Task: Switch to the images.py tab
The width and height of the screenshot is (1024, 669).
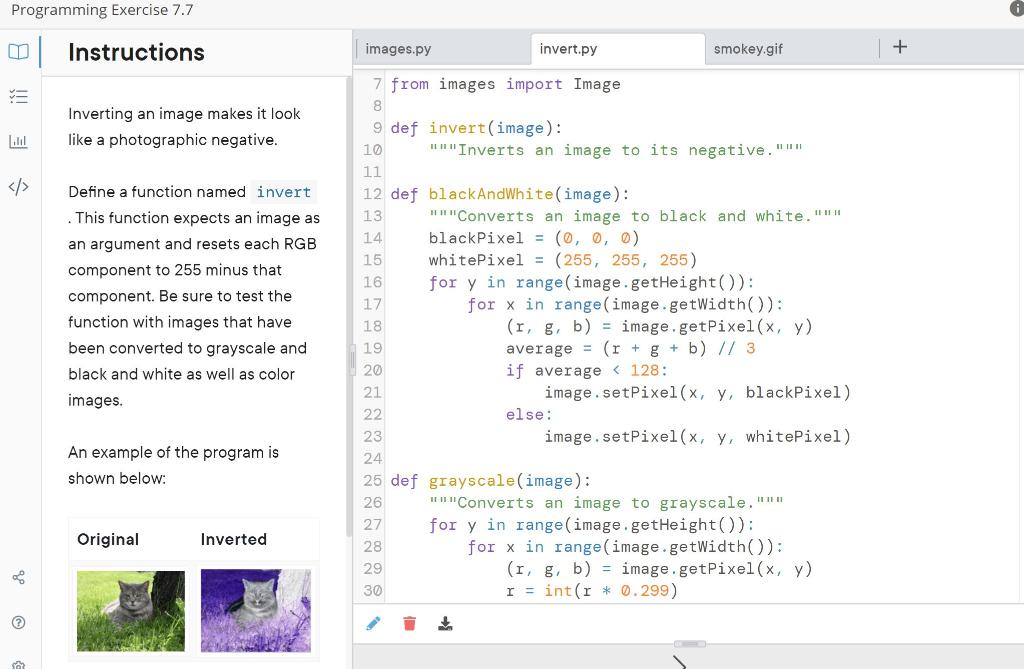Action: click(x=400, y=48)
